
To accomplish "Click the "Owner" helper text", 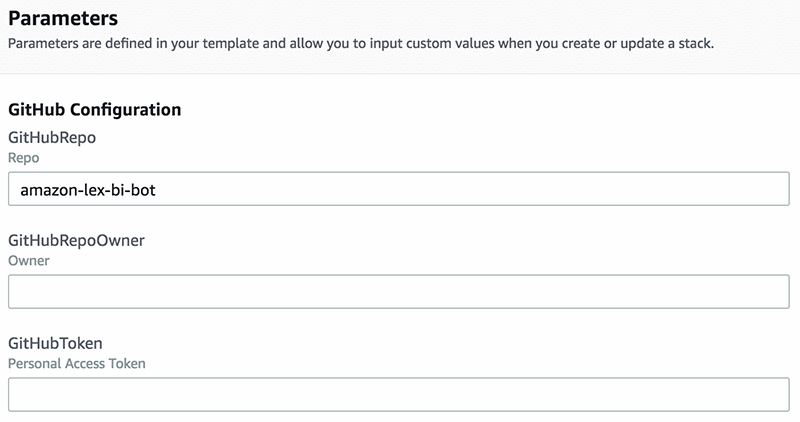I will (x=28, y=261).
